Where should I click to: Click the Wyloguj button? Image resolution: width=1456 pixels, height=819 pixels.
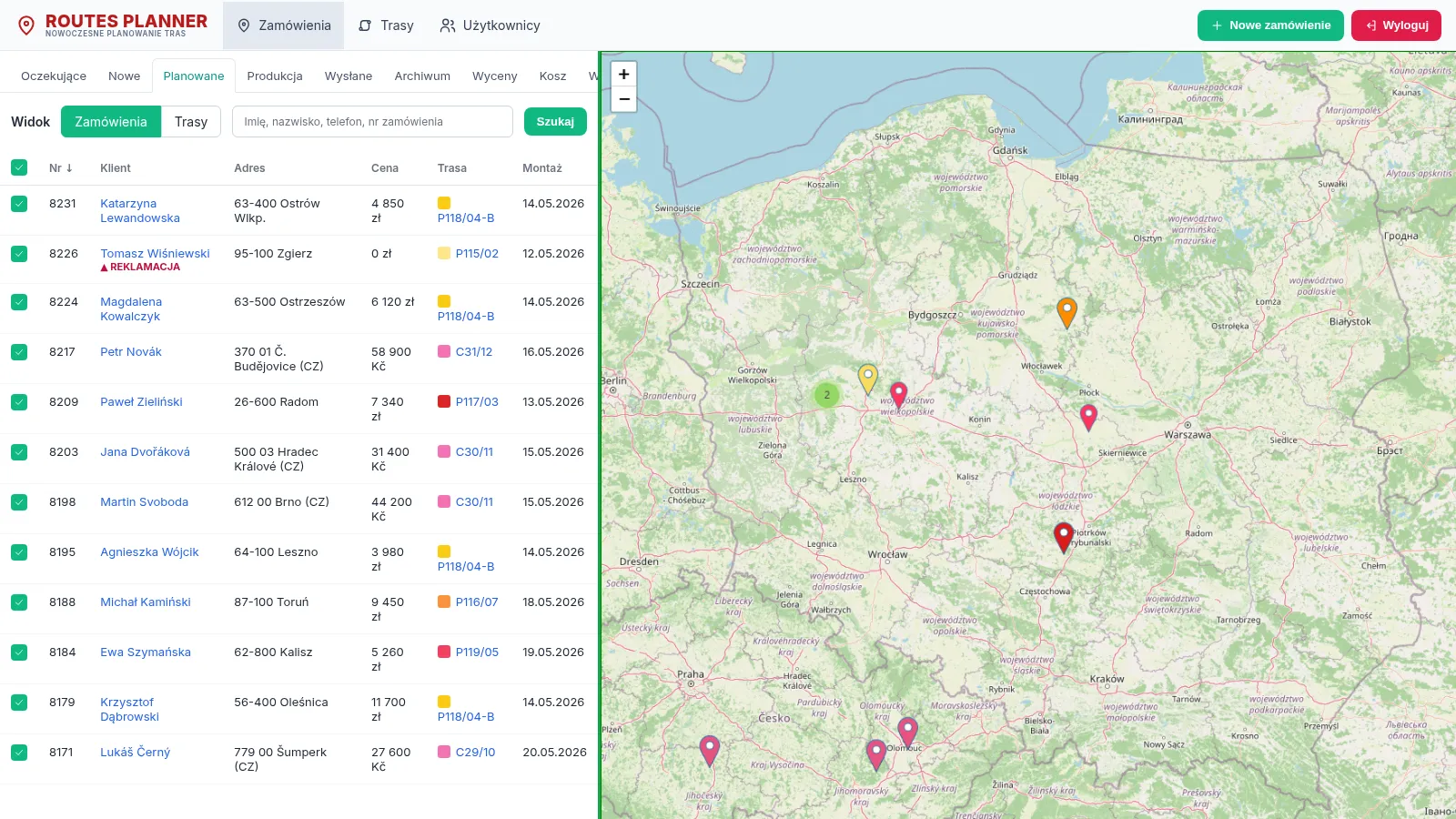click(x=1396, y=25)
